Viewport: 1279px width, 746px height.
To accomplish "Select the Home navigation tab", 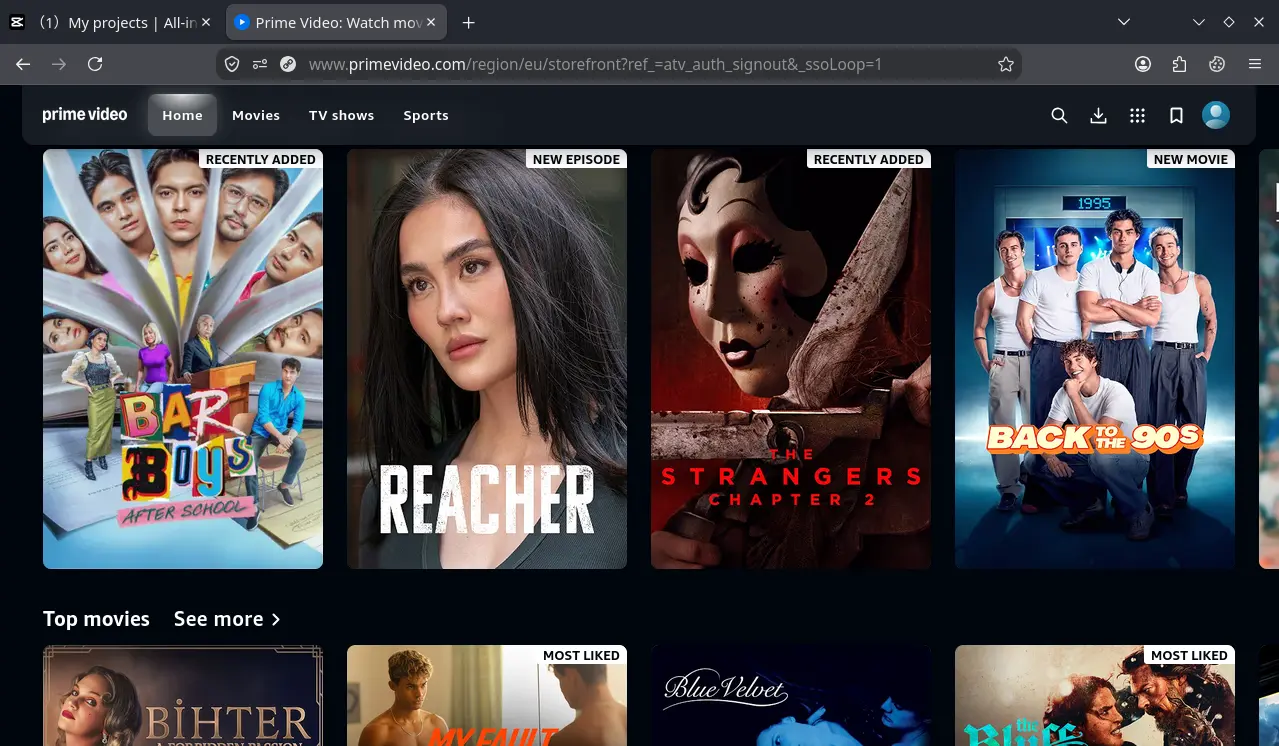I will 182,115.
